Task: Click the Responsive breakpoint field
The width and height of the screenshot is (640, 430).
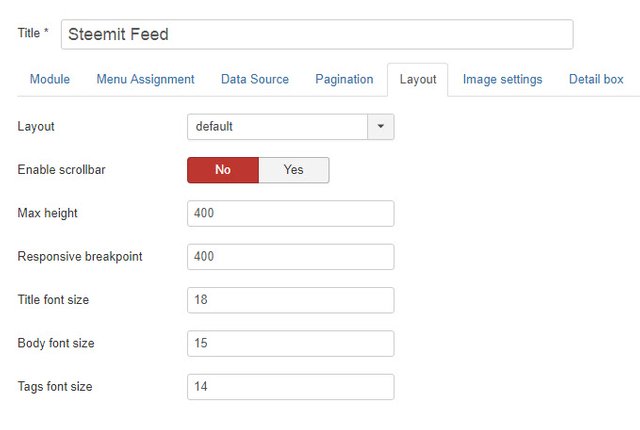Action: click(x=291, y=257)
